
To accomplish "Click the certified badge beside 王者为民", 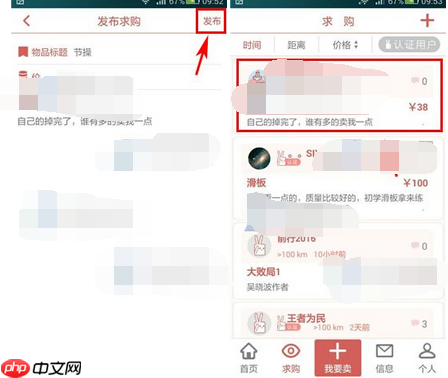I will coord(288,324).
